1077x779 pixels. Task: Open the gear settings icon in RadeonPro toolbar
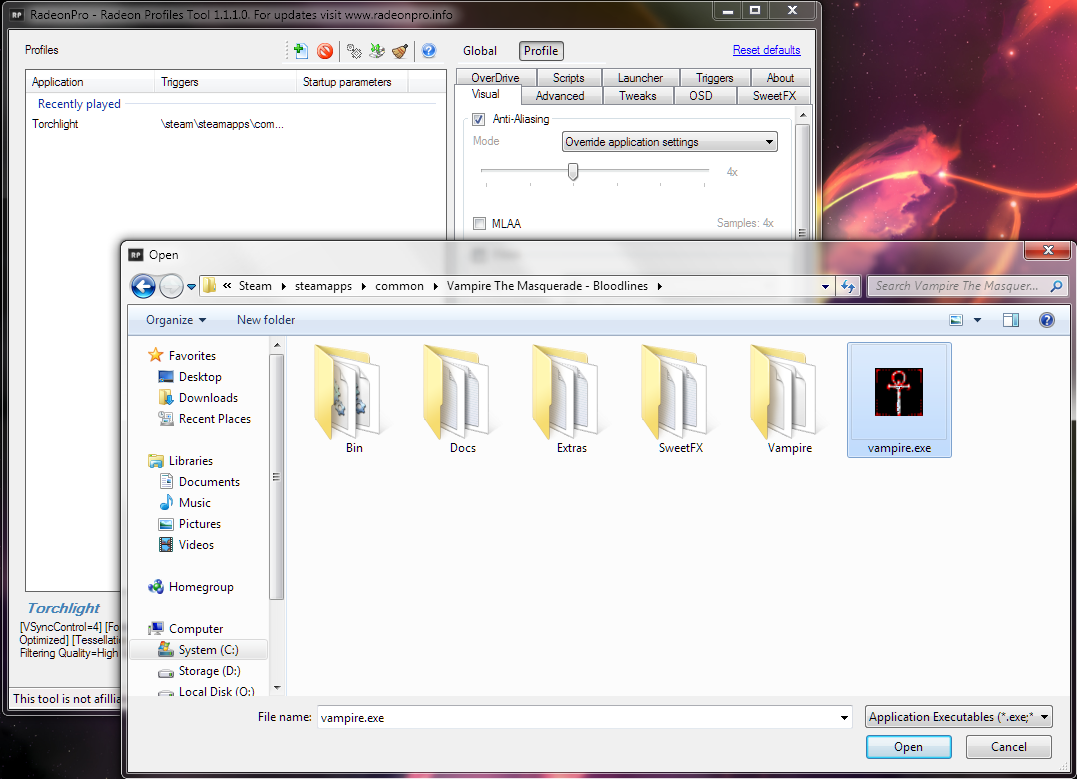[x=354, y=51]
